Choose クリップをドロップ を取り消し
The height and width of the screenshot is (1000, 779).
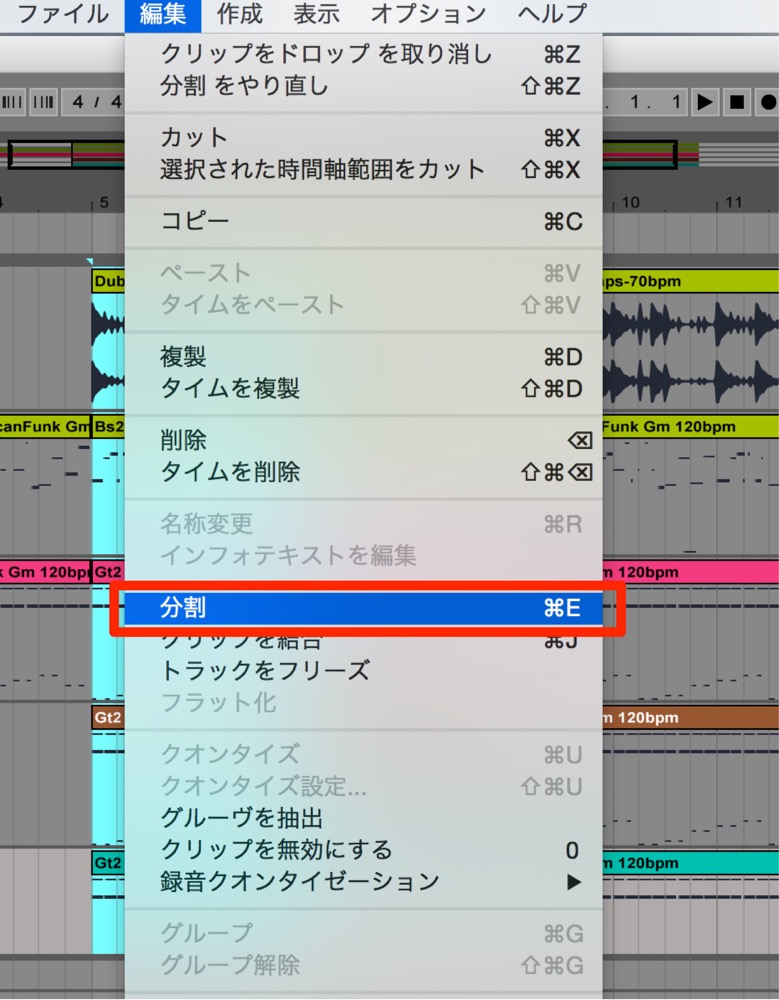pyautogui.click(x=364, y=54)
